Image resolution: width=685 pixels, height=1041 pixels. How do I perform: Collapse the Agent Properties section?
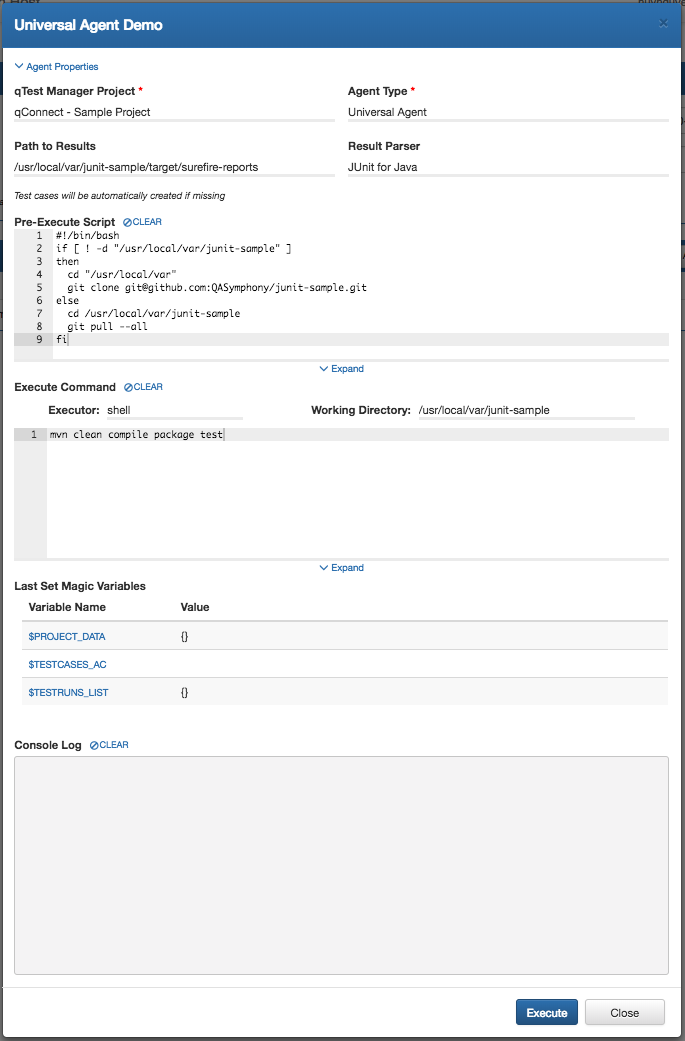coord(57,67)
